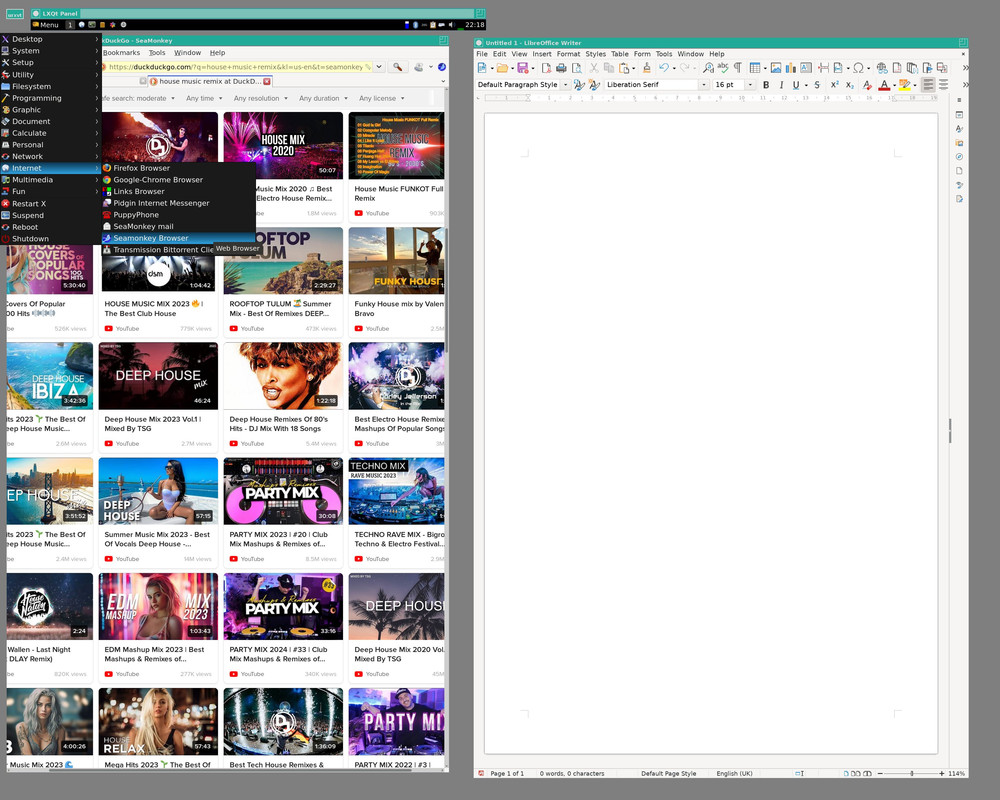The width and height of the screenshot is (1000, 800).
Task: Apply subscript formatting in Writer
Action: [849, 85]
